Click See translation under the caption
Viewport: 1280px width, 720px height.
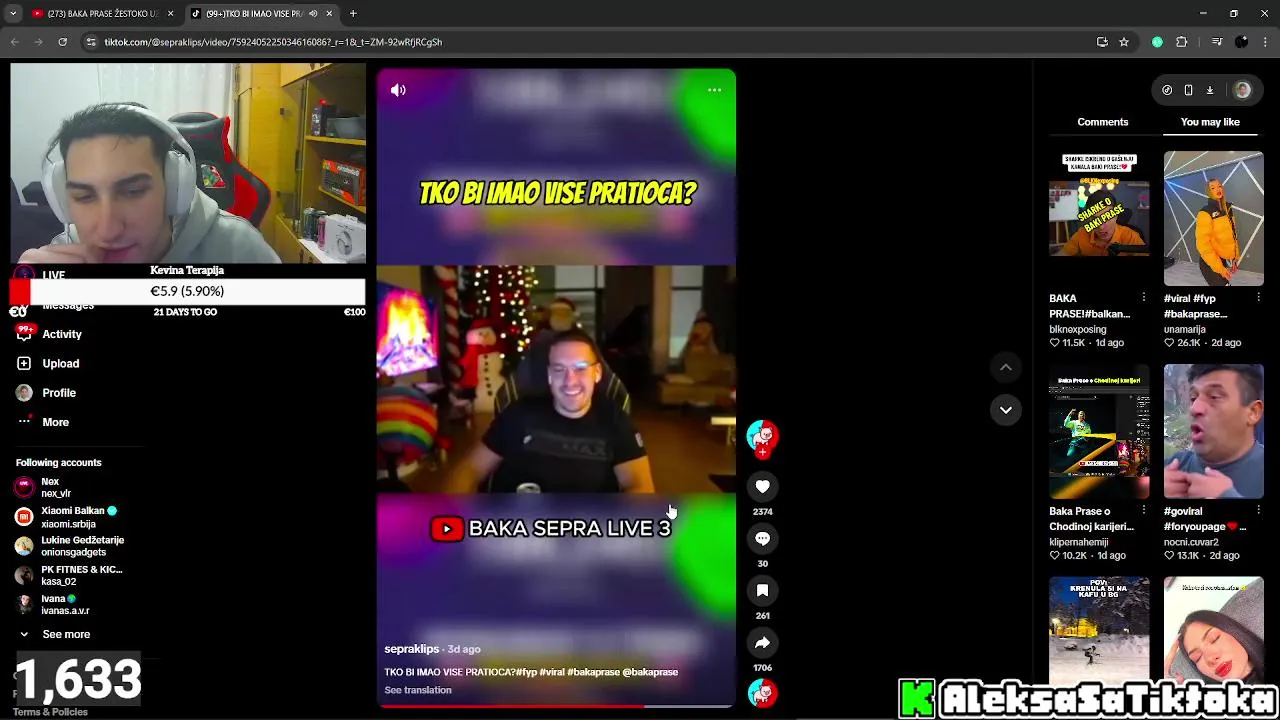(x=418, y=690)
